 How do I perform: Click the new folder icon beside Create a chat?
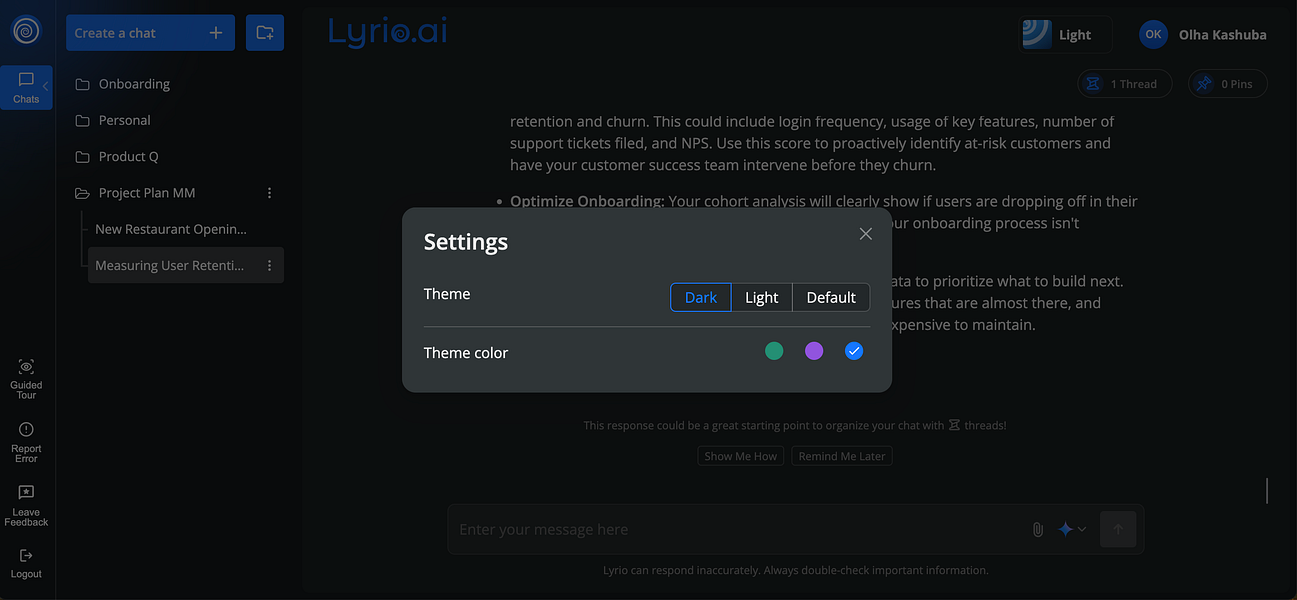264,32
